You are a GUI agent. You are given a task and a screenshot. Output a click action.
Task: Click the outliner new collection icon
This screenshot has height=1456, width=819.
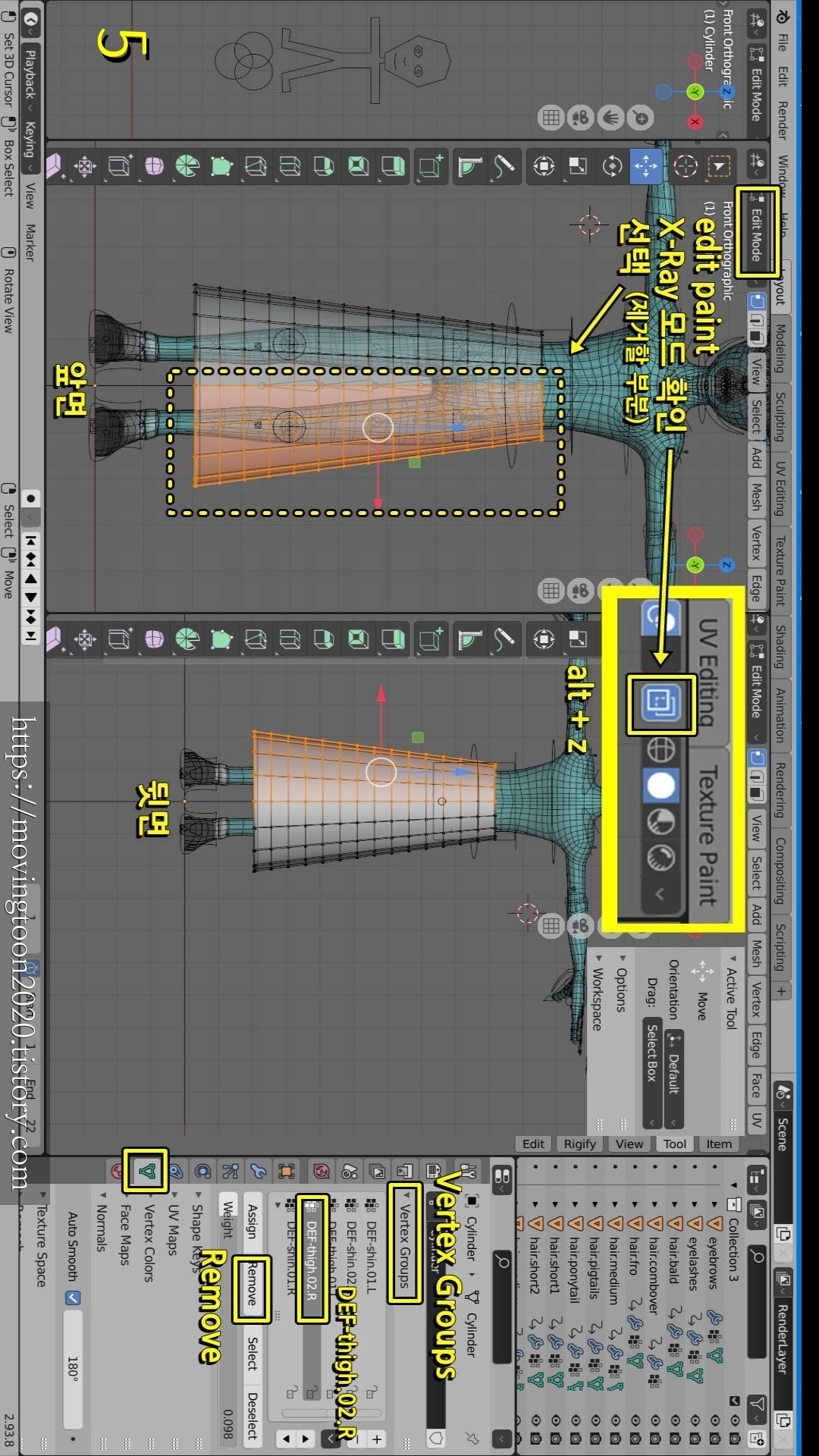757,1438
